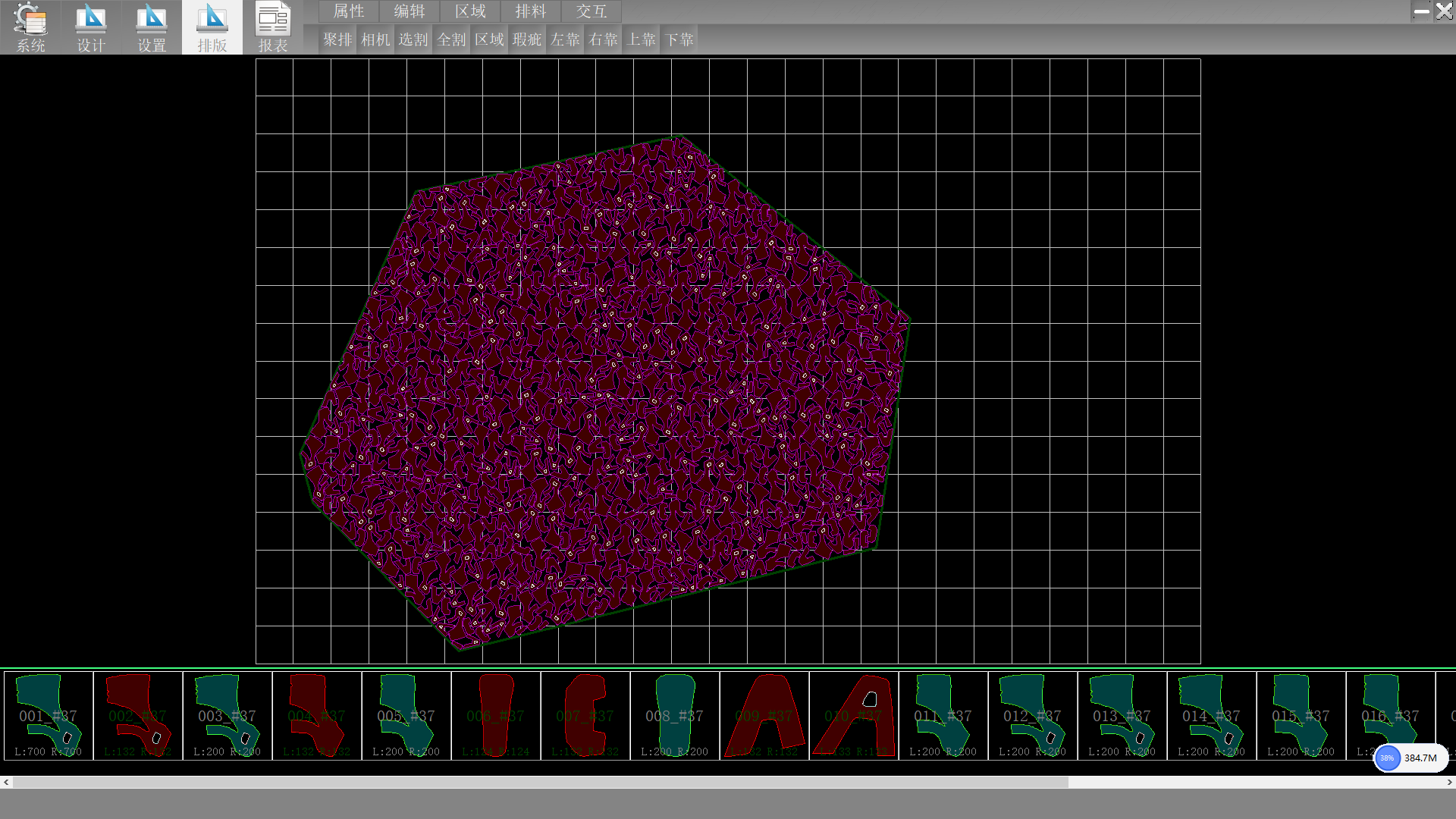Select pattern piece thumbnail 001_#37
Image resolution: width=1456 pixels, height=819 pixels.
49,715
